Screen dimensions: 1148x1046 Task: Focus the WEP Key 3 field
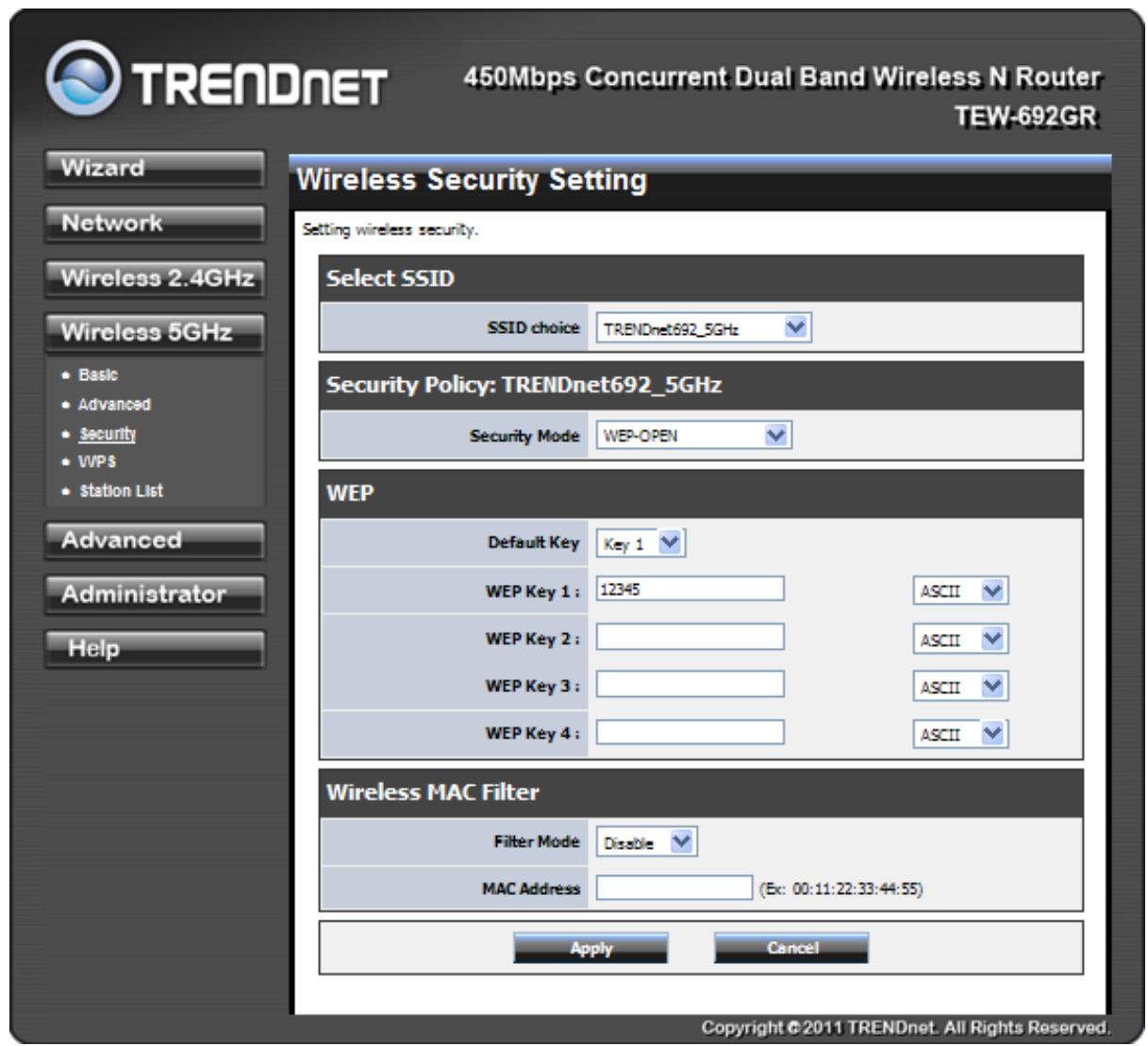tap(690, 684)
